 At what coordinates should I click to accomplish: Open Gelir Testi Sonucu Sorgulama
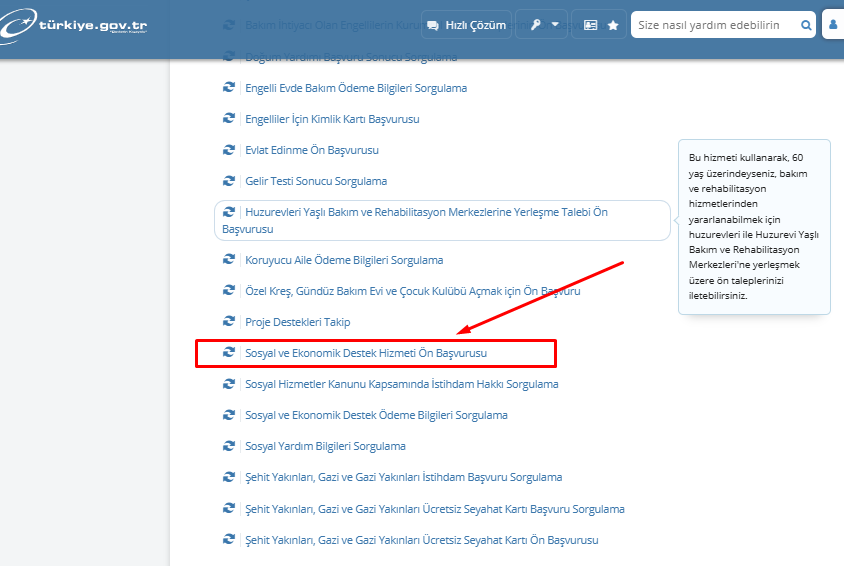316,181
